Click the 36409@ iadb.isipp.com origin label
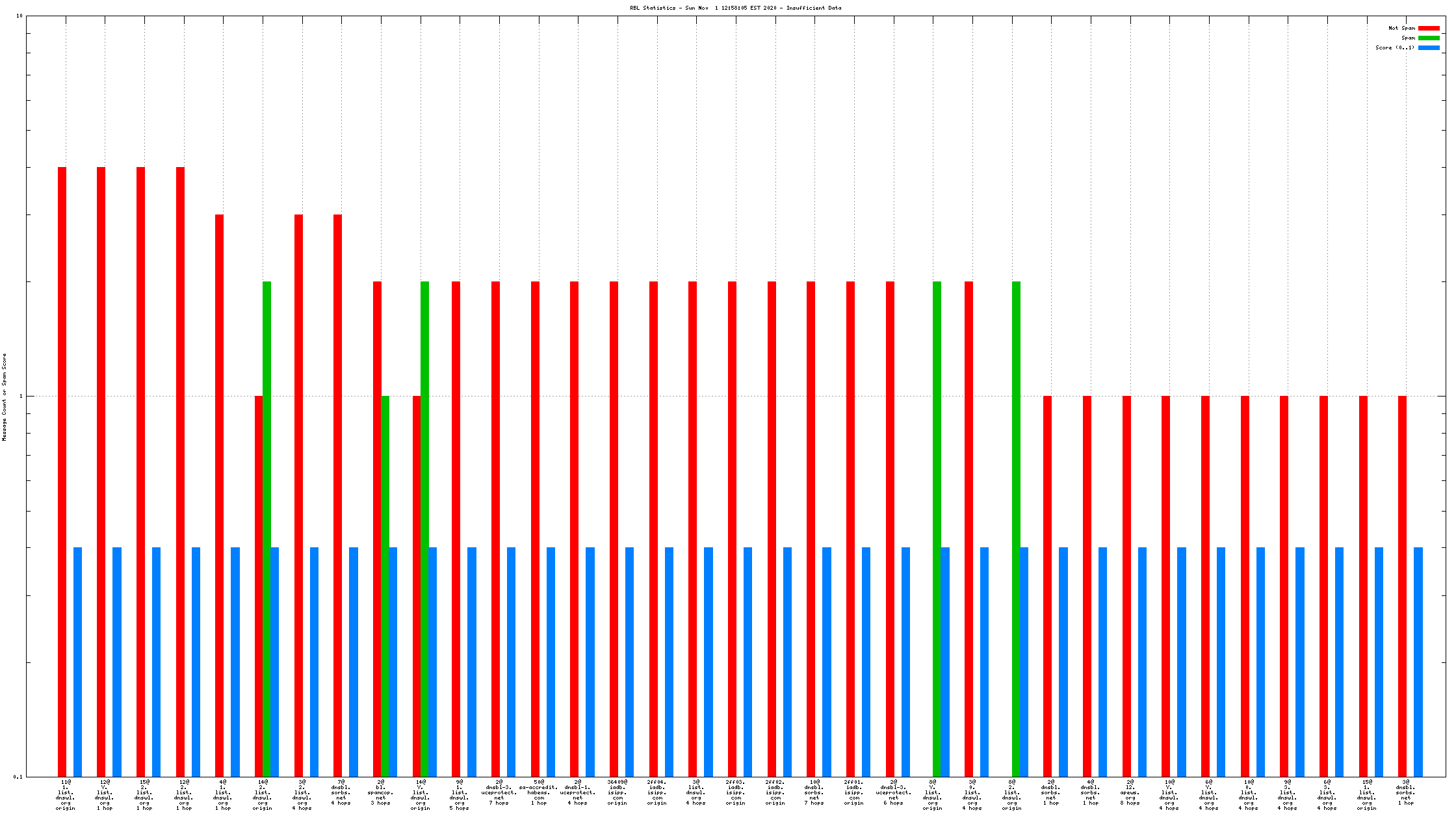Viewport: 1456px width, 819px height. [x=617, y=792]
